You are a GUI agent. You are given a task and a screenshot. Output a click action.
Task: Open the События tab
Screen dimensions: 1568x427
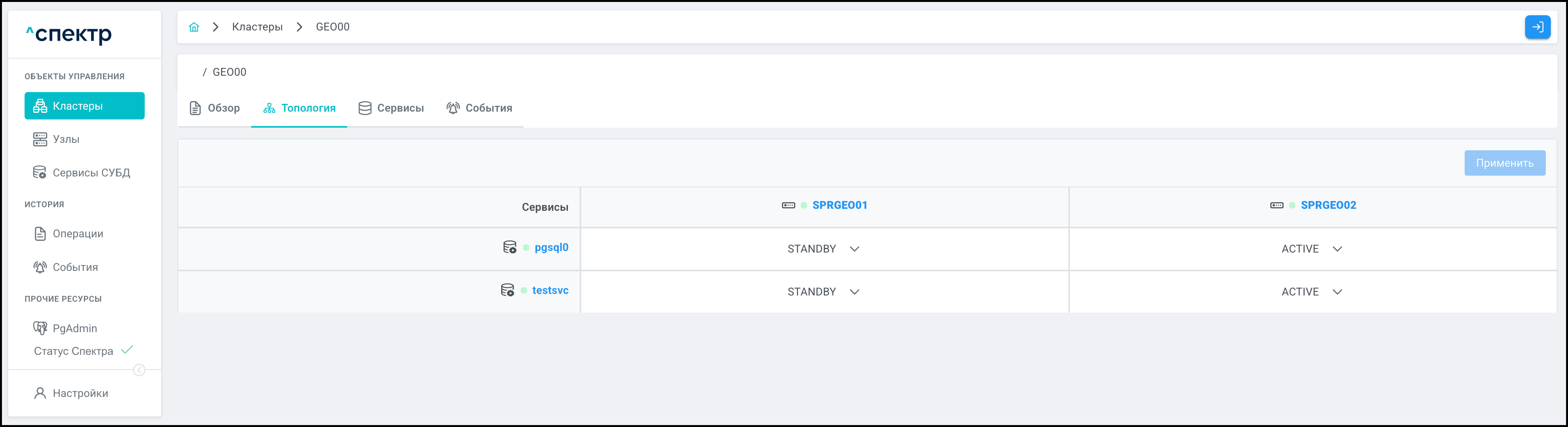pyautogui.click(x=480, y=109)
